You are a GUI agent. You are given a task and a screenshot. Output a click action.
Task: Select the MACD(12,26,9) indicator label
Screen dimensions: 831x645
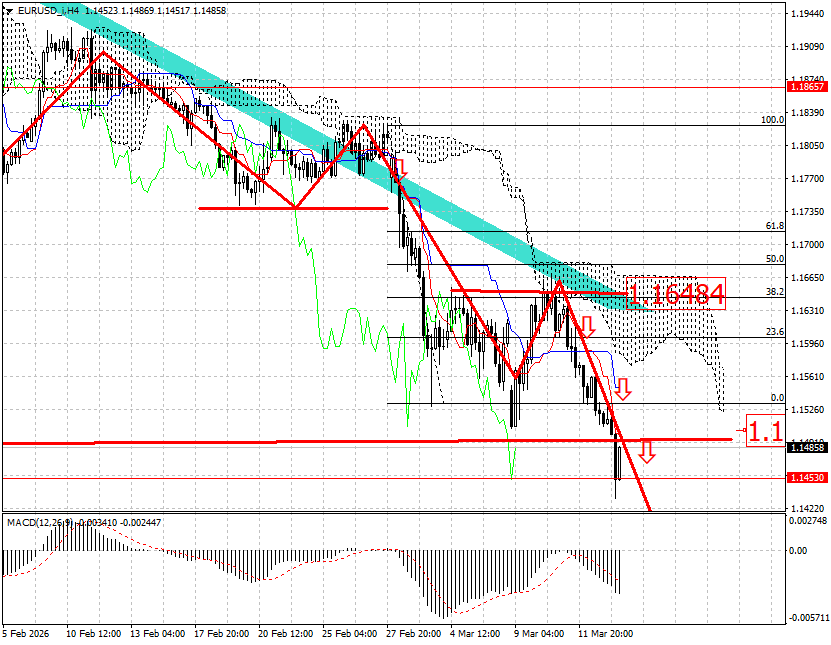tap(41, 523)
